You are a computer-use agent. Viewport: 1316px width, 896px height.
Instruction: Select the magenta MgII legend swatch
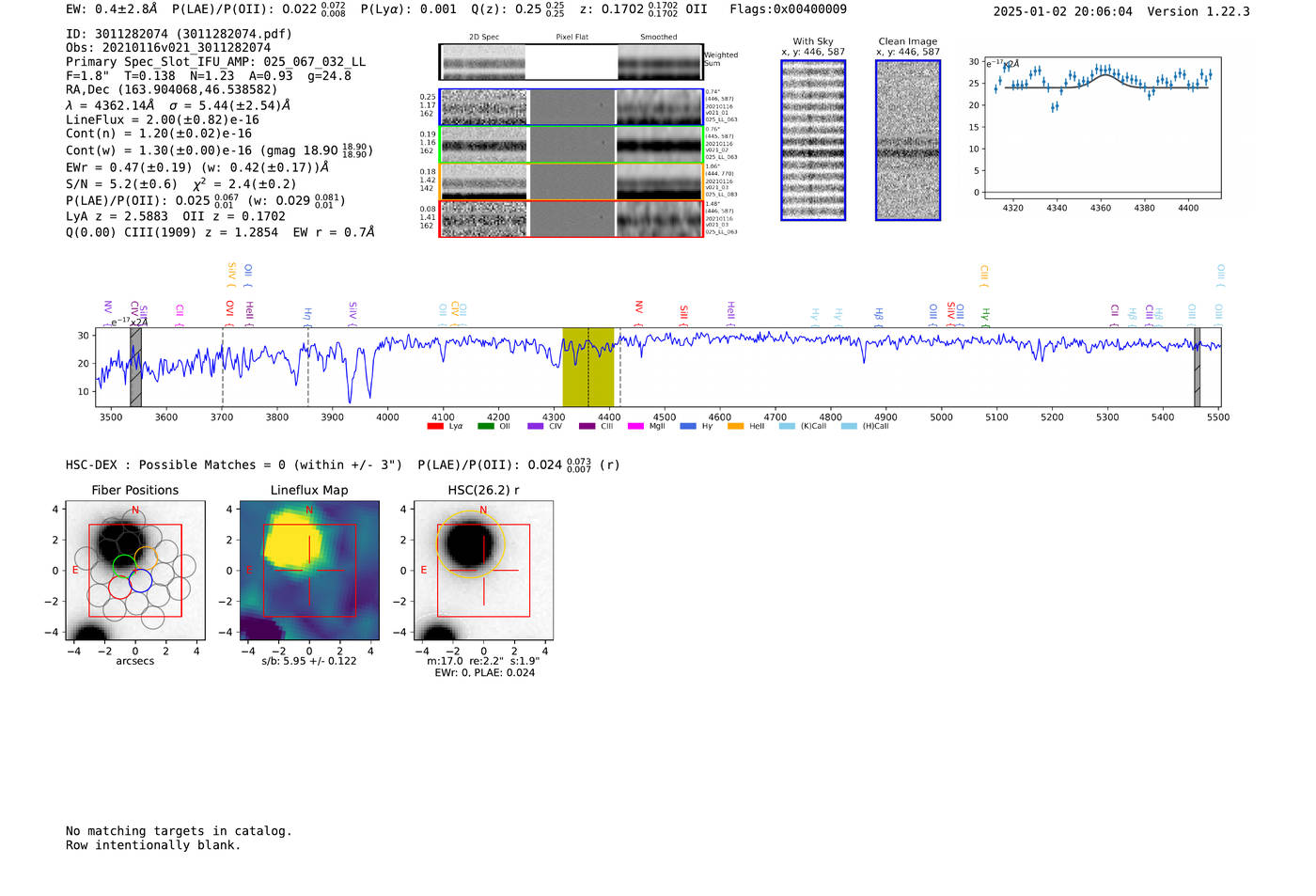click(x=635, y=427)
